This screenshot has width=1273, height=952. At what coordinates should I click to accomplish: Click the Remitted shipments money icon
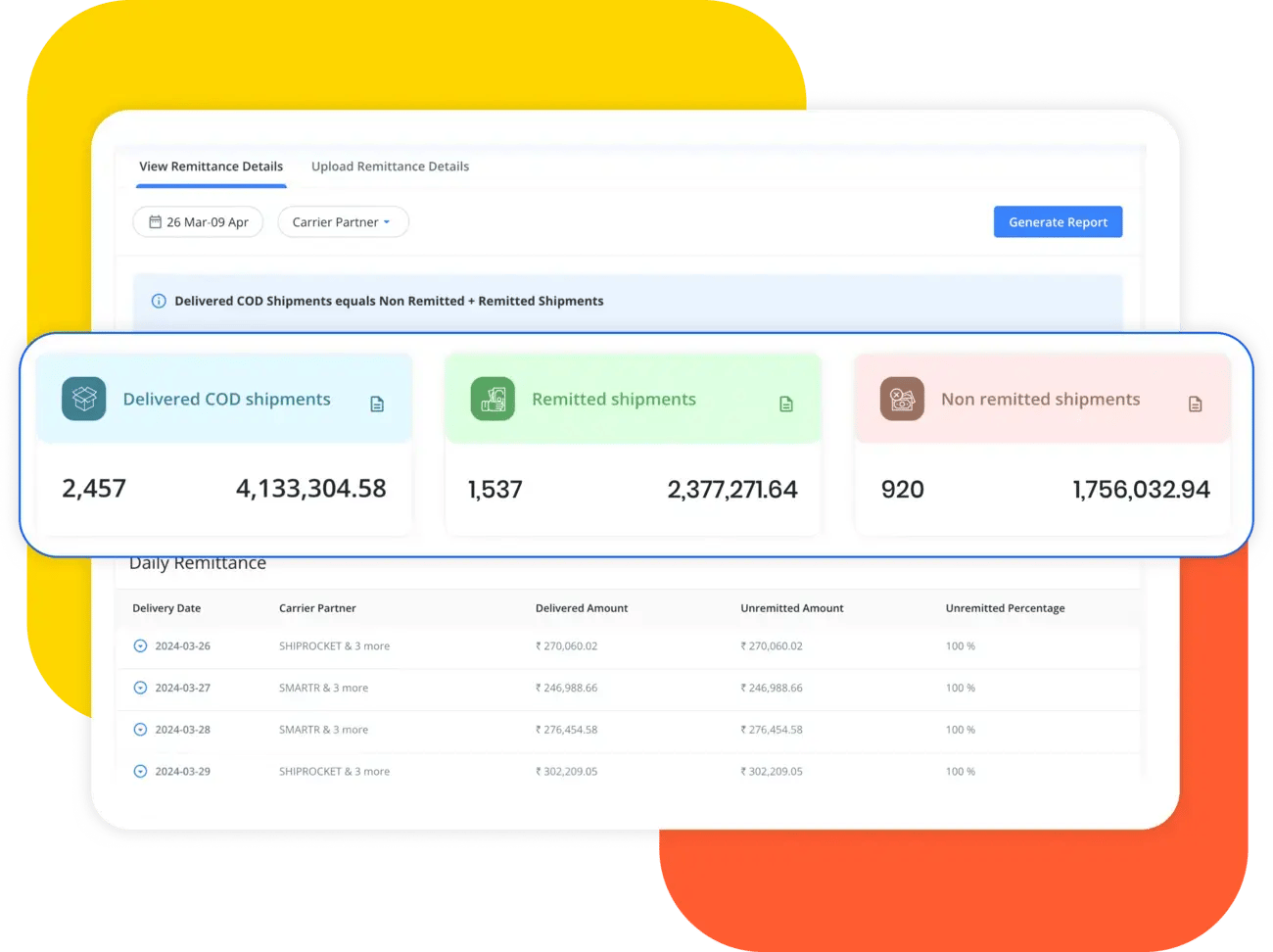[x=493, y=399]
